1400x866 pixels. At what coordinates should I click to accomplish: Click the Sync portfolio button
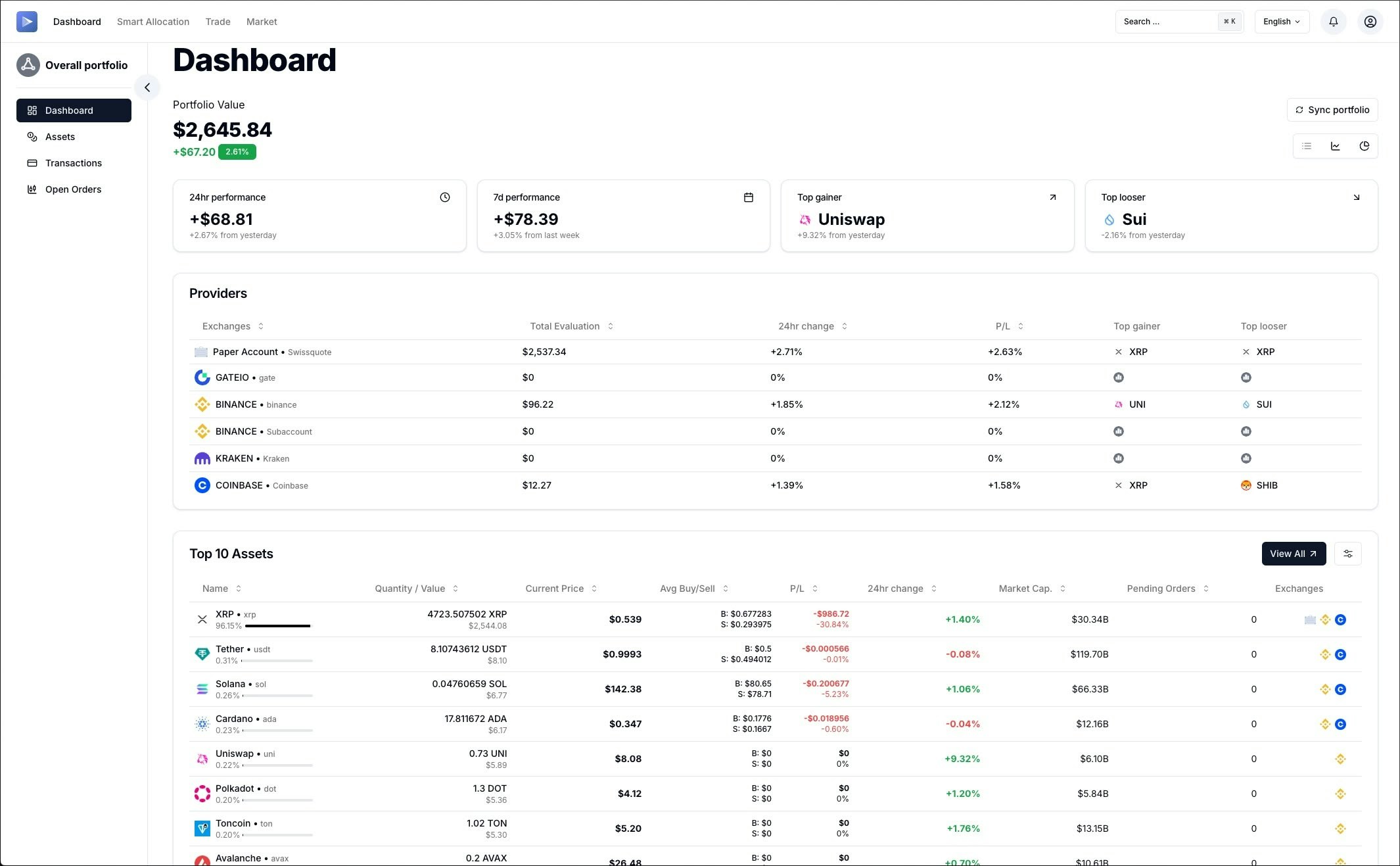coord(1332,110)
